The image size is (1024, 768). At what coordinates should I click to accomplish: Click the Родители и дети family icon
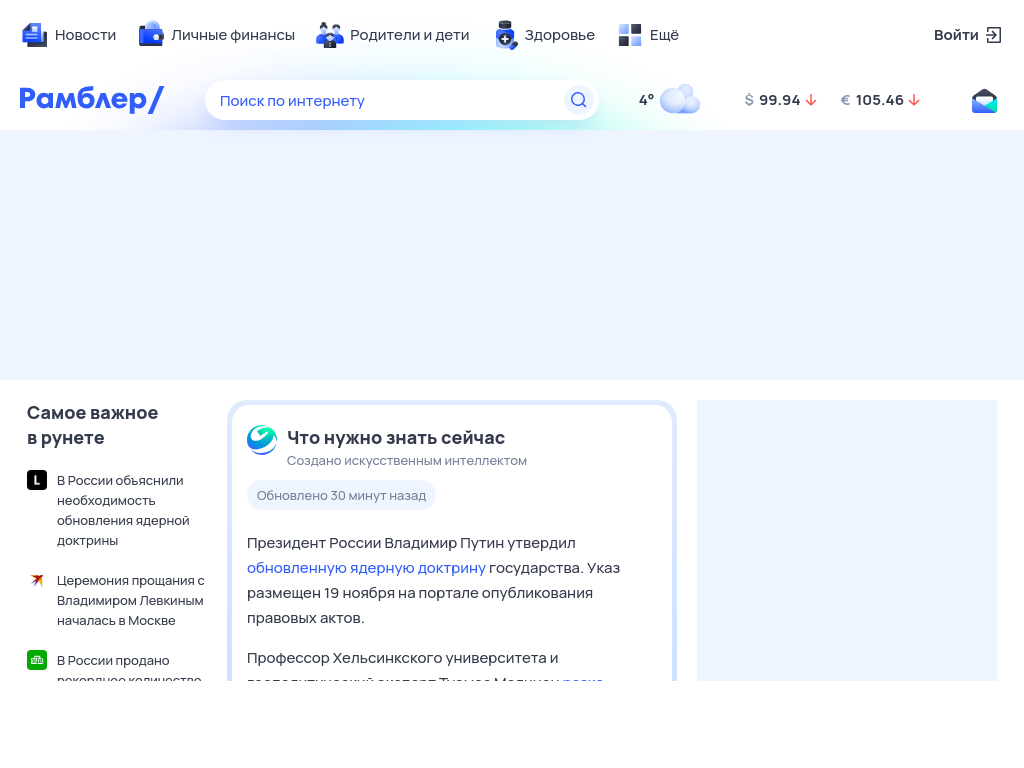[x=330, y=35]
